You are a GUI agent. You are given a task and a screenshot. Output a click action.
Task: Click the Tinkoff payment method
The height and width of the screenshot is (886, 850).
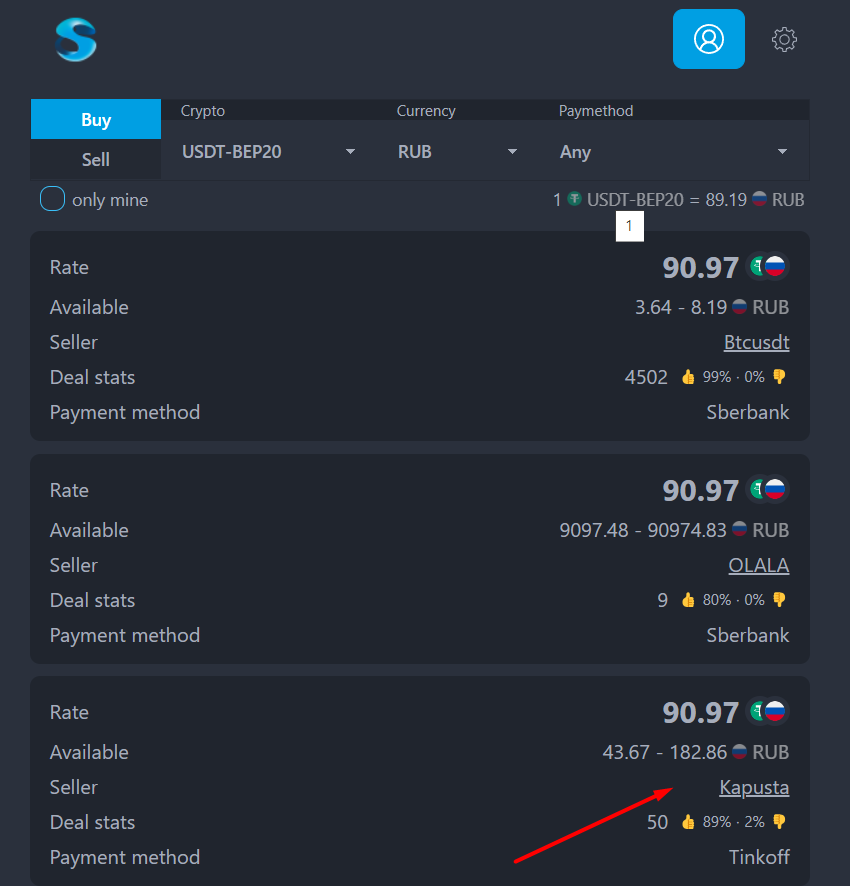(759, 857)
